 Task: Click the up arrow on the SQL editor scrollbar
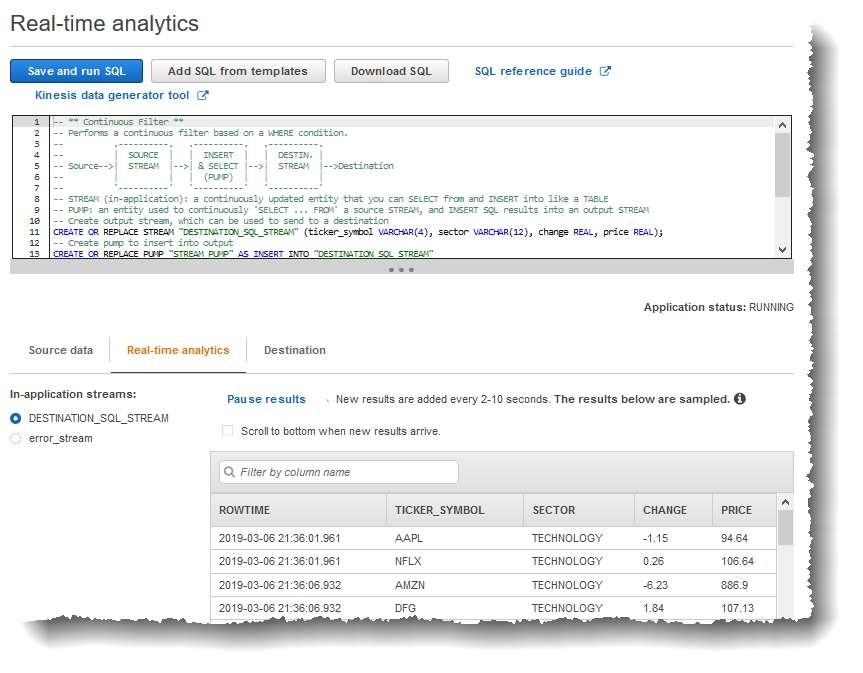pyautogui.click(x=783, y=126)
